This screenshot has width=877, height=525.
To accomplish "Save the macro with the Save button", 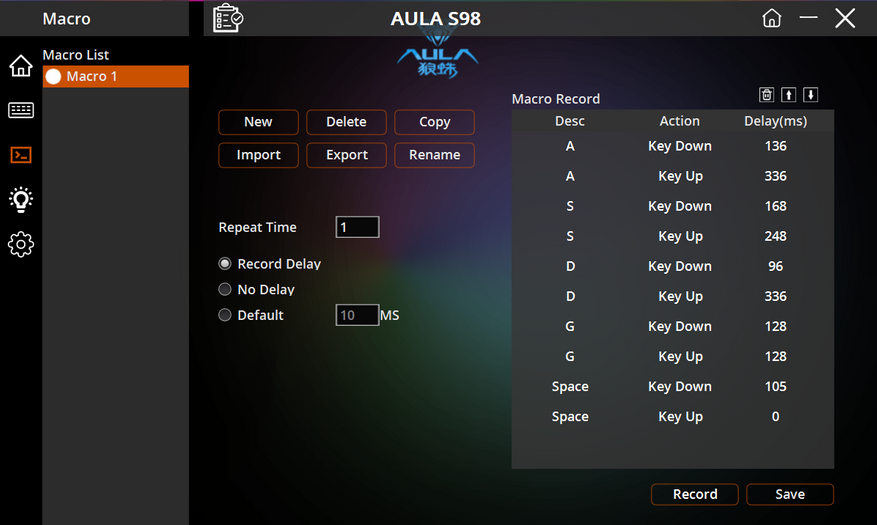I will 790,494.
